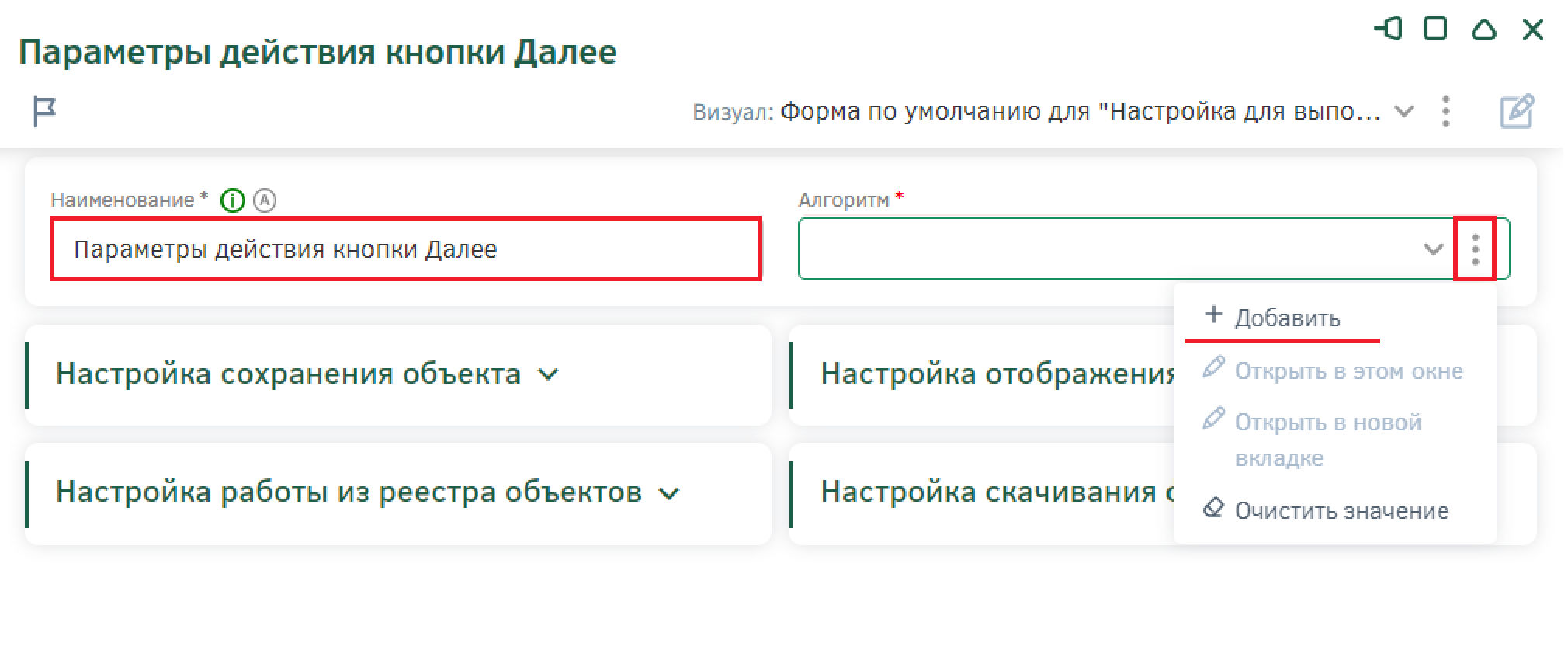Open the edit form pencil icon
1568x668 pixels.
(1517, 111)
